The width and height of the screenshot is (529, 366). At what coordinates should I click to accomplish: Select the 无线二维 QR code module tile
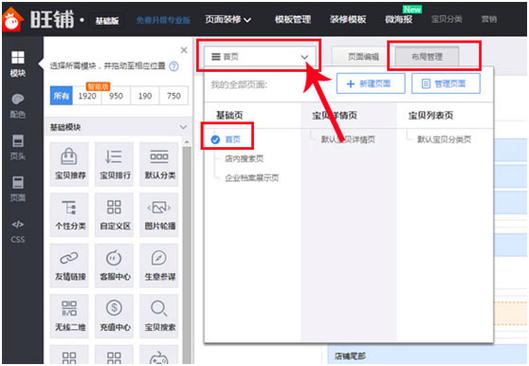click(69, 316)
